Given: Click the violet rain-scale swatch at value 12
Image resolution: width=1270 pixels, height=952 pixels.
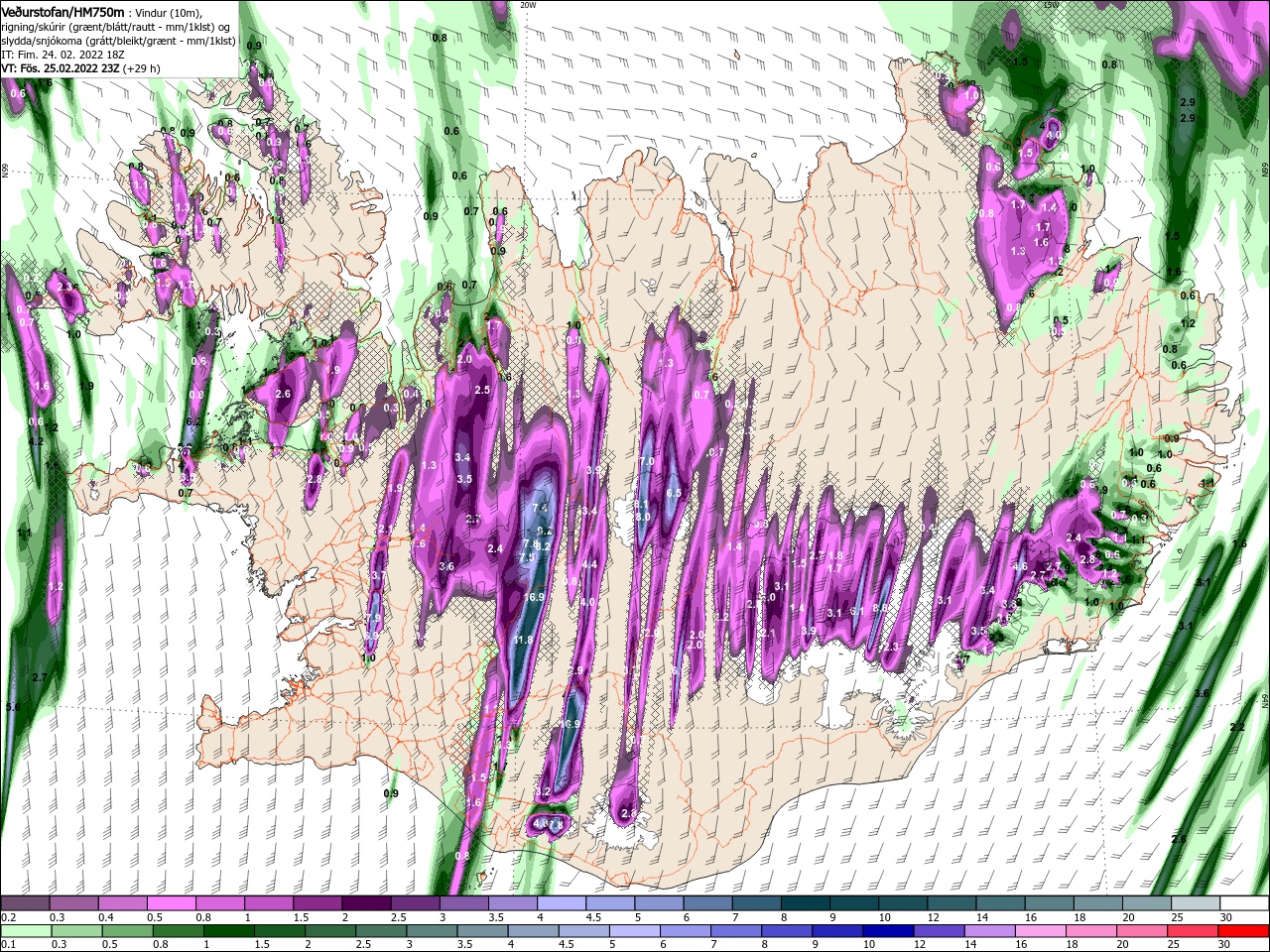Looking at the screenshot, I should click(938, 930).
